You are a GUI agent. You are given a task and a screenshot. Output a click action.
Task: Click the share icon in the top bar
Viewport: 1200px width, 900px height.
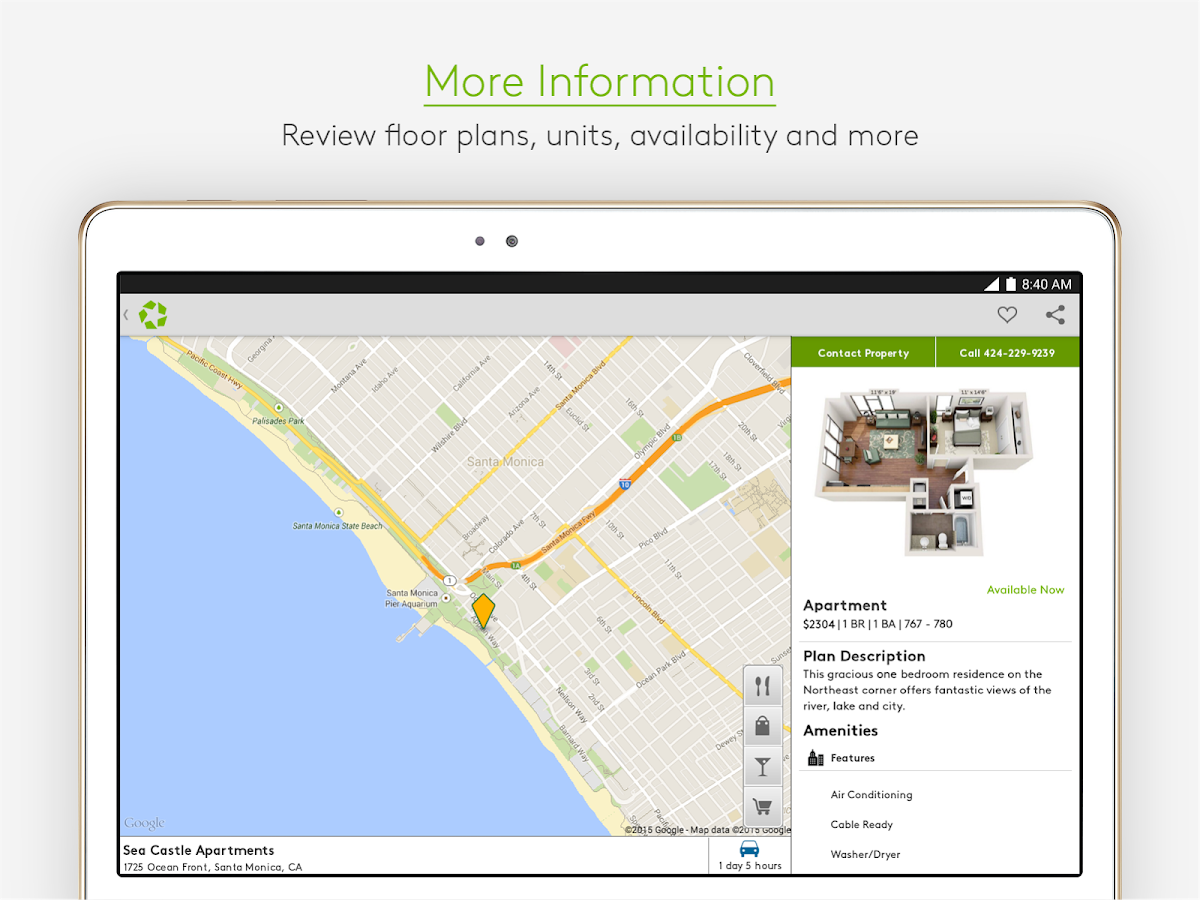tap(1055, 314)
